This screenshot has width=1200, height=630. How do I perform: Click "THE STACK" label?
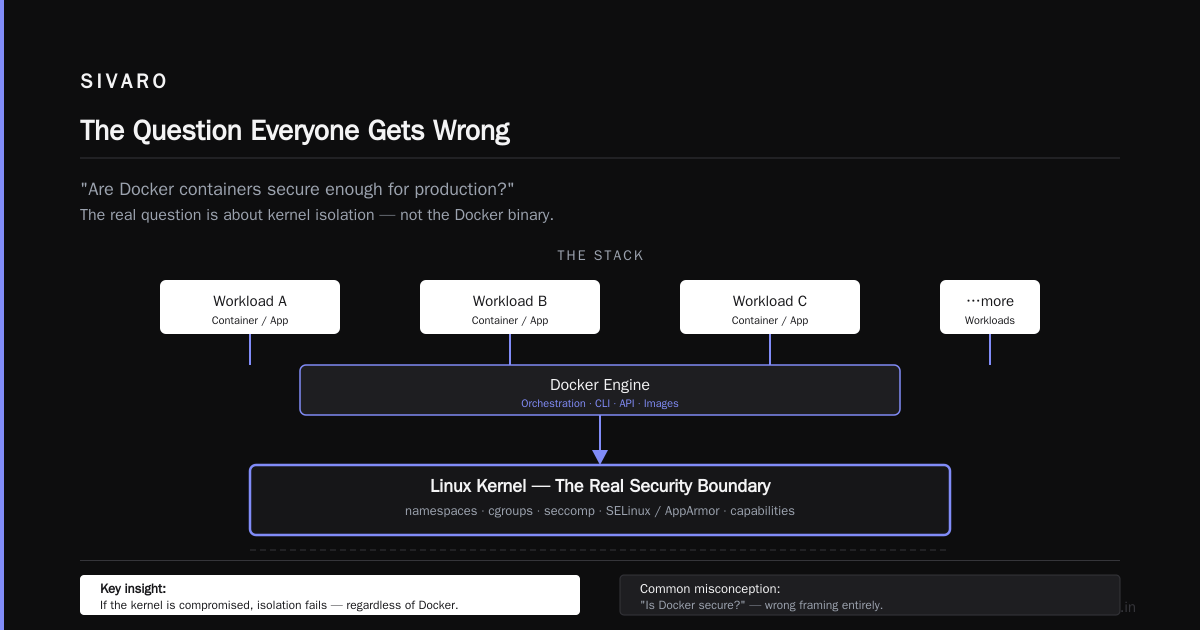tap(600, 255)
